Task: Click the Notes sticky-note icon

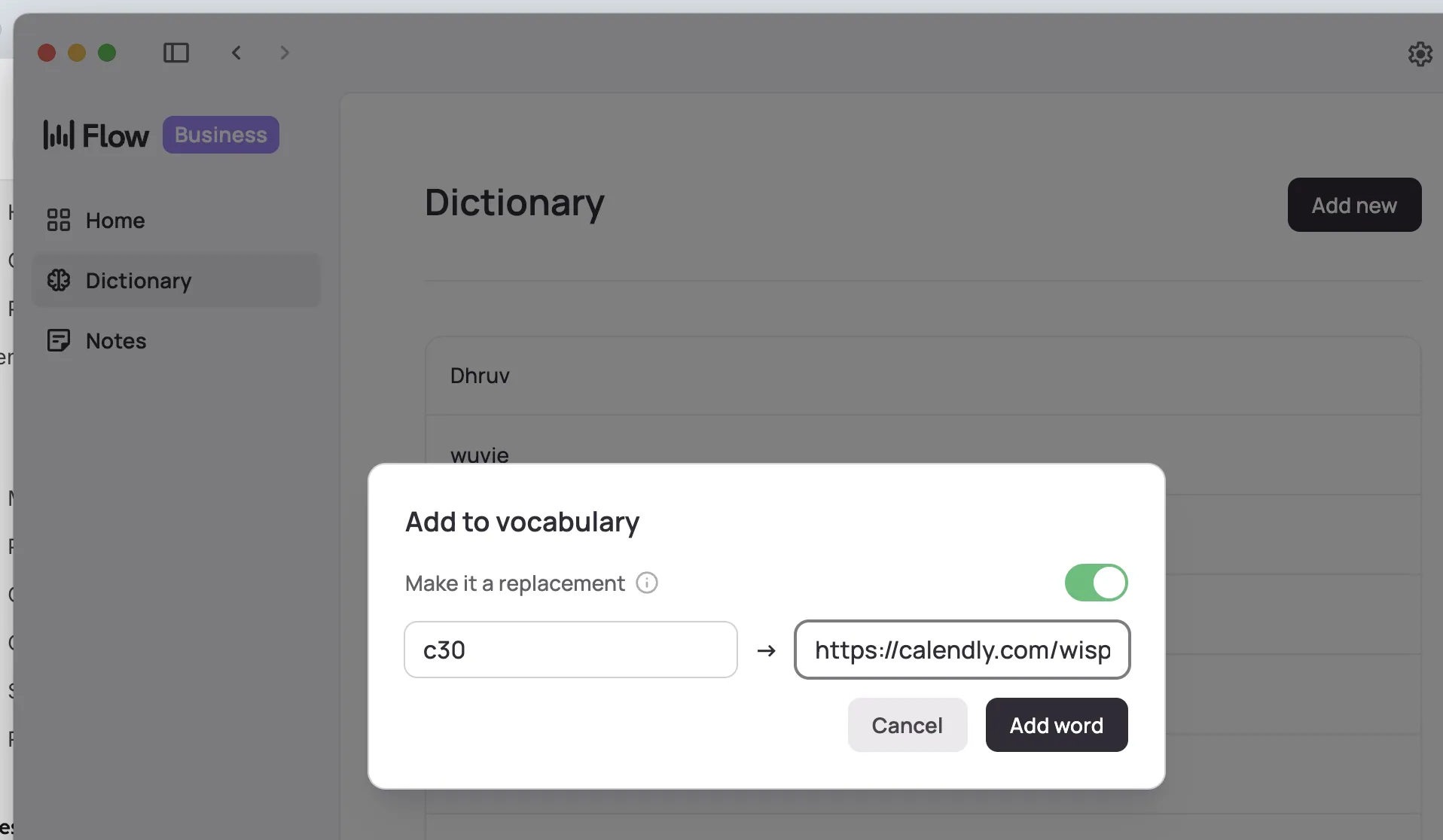Action: [59, 340]
